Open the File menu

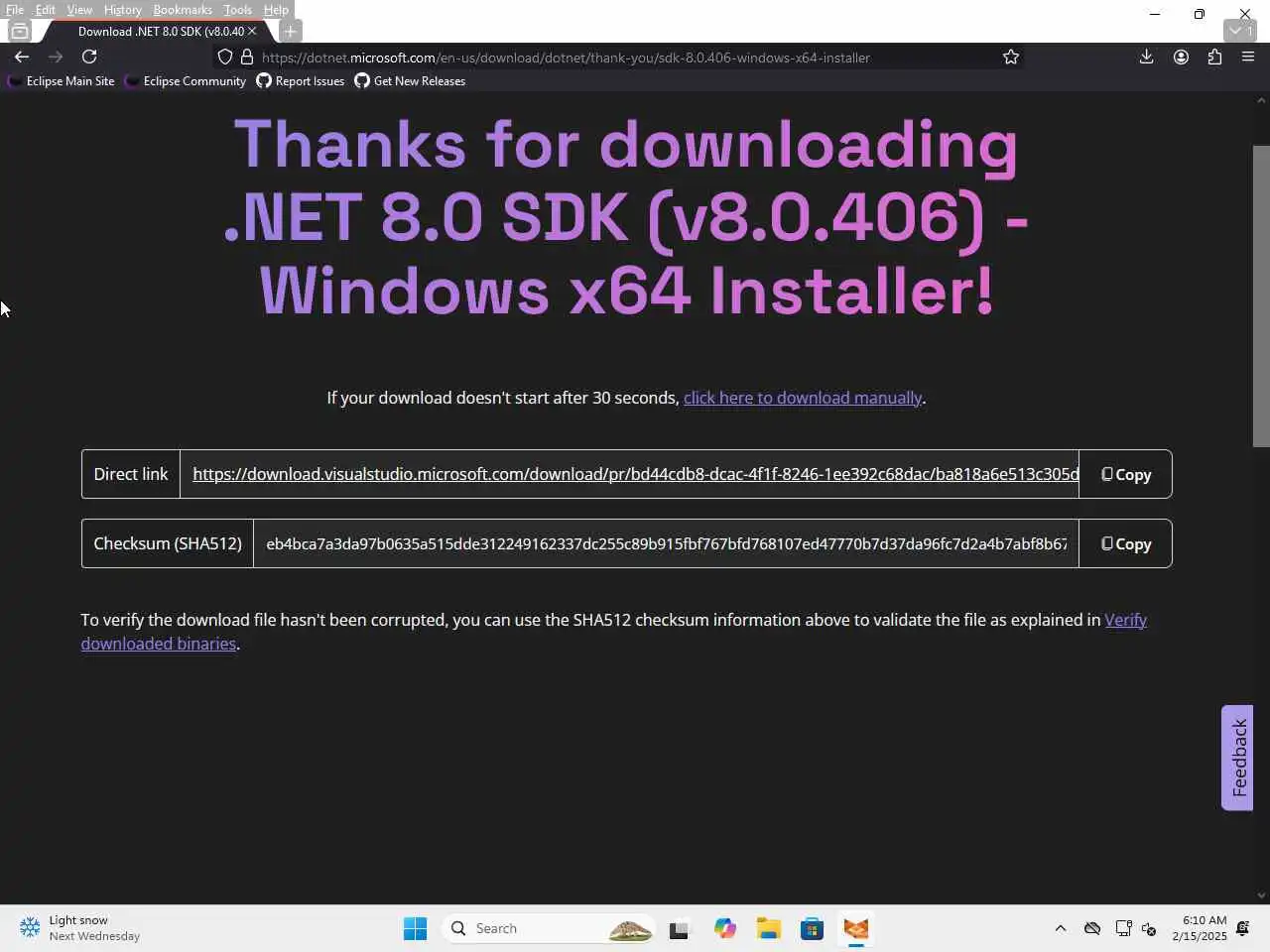tap(15, 10)
